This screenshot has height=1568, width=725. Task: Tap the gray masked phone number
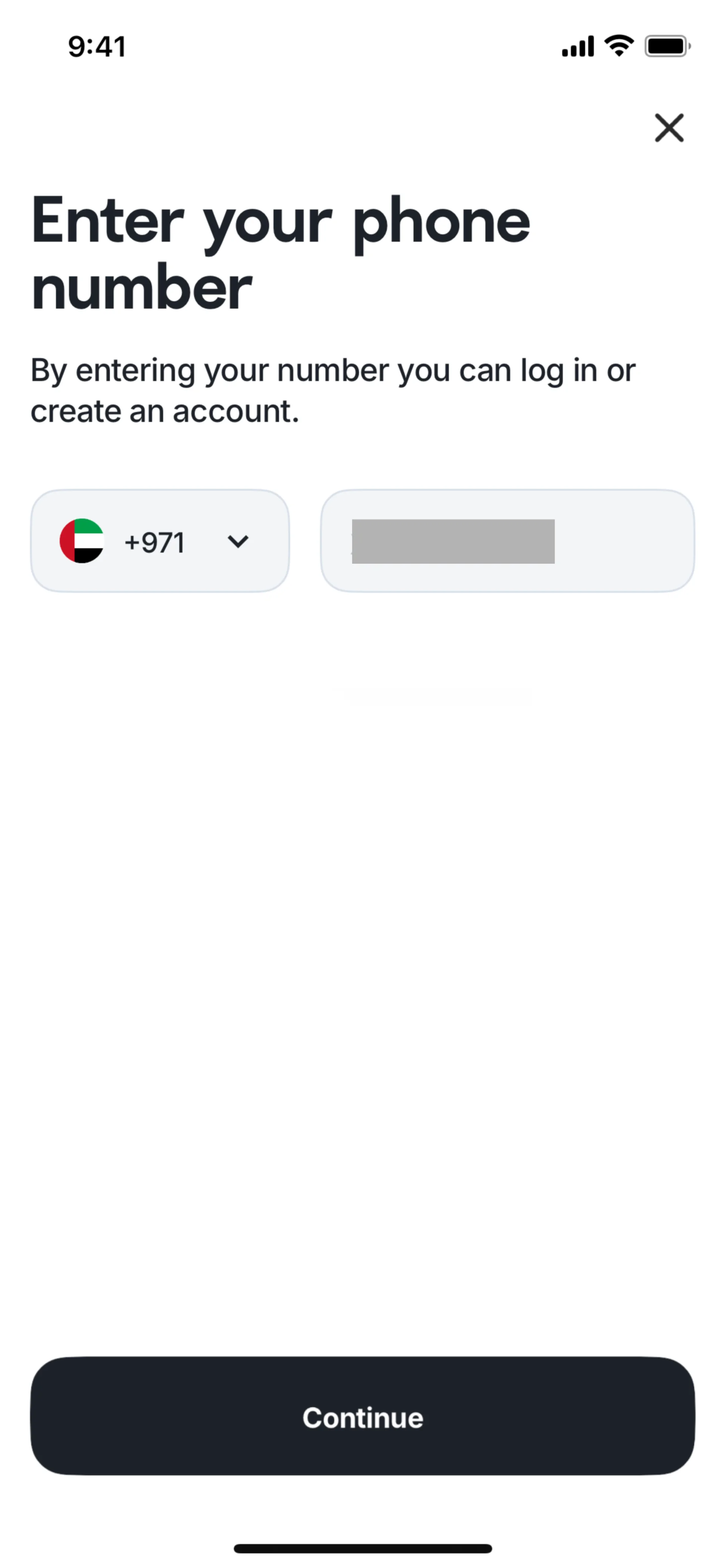(x=453, y=541)
